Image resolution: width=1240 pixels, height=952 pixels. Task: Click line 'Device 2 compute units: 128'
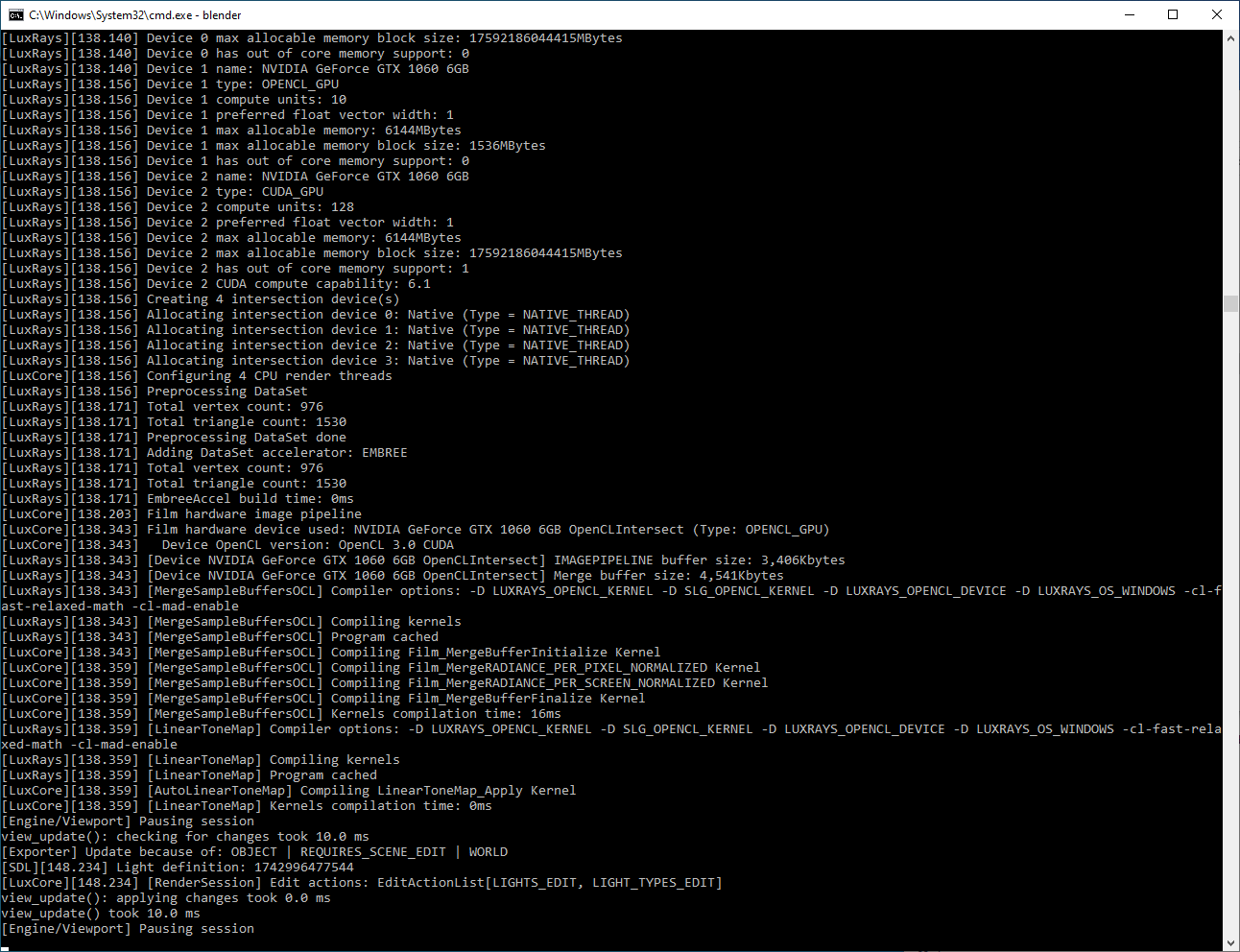[178, 207]
